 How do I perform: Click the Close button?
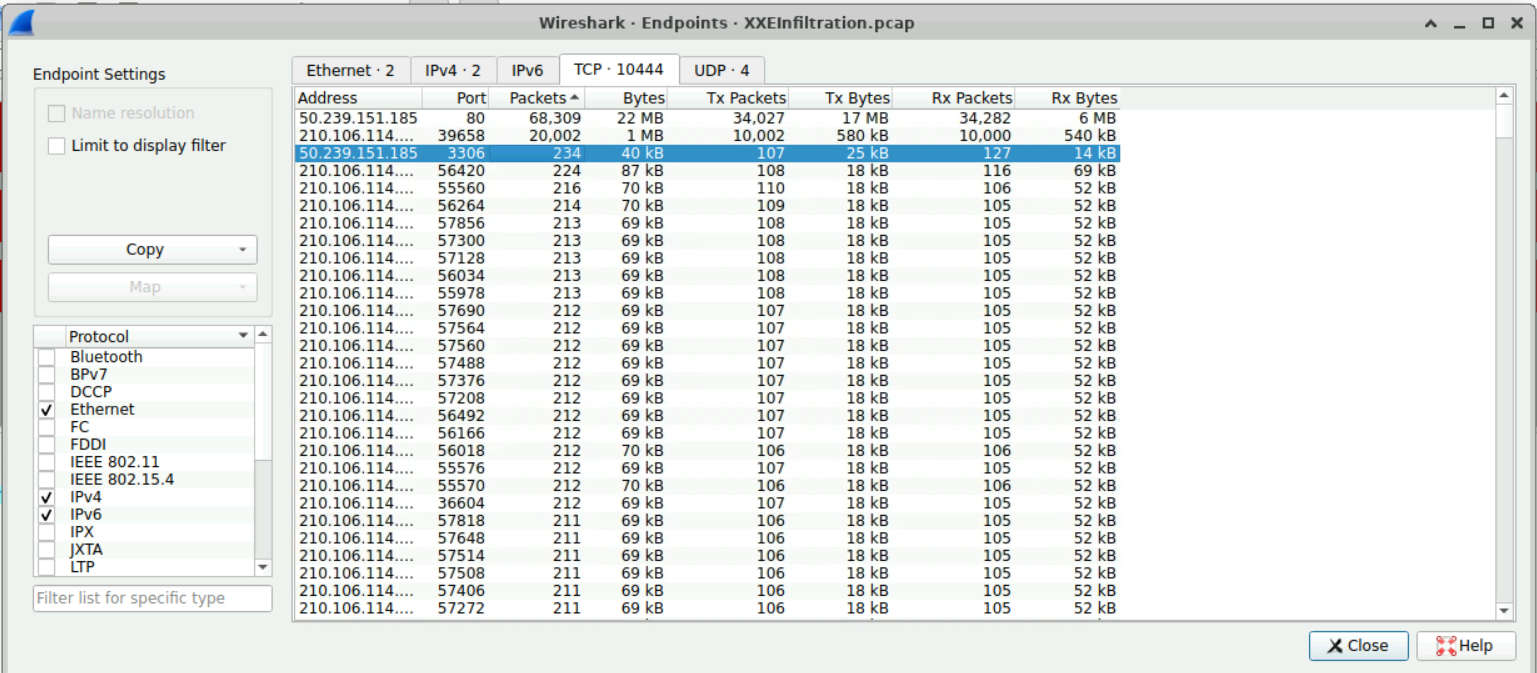click(1358, 646)
